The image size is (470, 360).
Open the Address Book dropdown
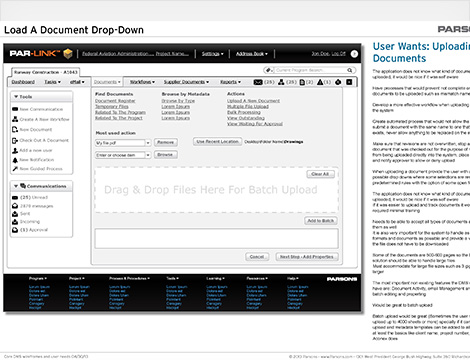pyautogui.click(x=252, y=54)
